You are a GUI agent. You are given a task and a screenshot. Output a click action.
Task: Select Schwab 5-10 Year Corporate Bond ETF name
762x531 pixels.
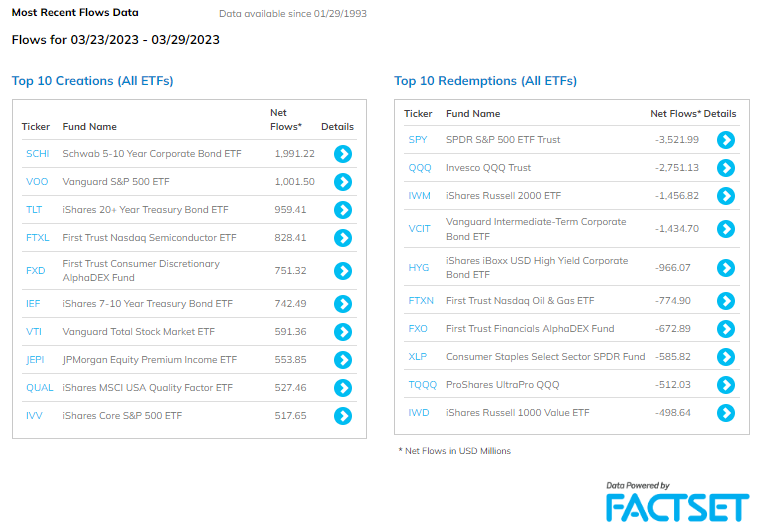(152, 154)
